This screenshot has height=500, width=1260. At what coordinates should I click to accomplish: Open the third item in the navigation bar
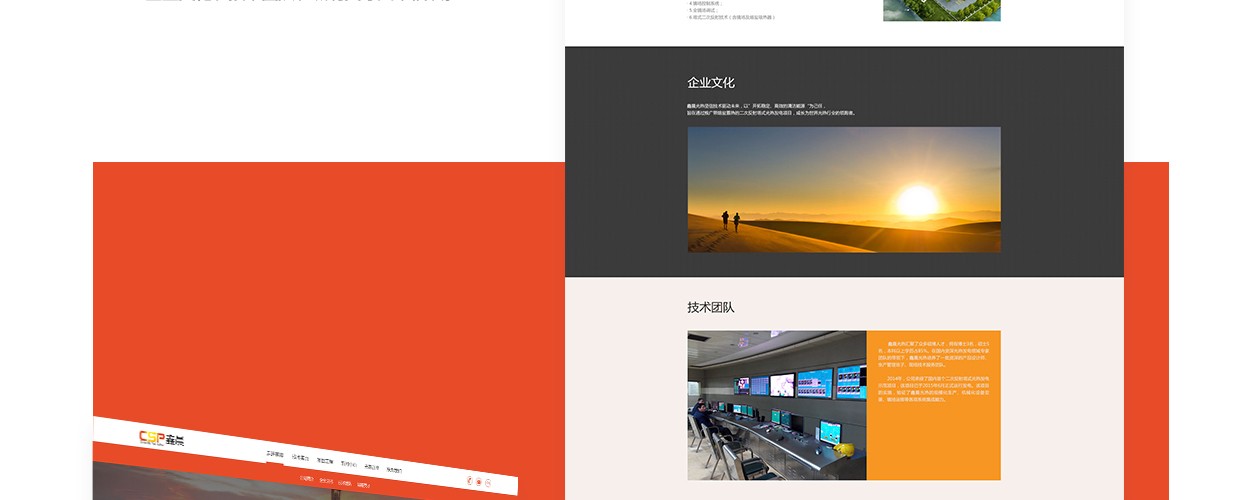(324, 460)
